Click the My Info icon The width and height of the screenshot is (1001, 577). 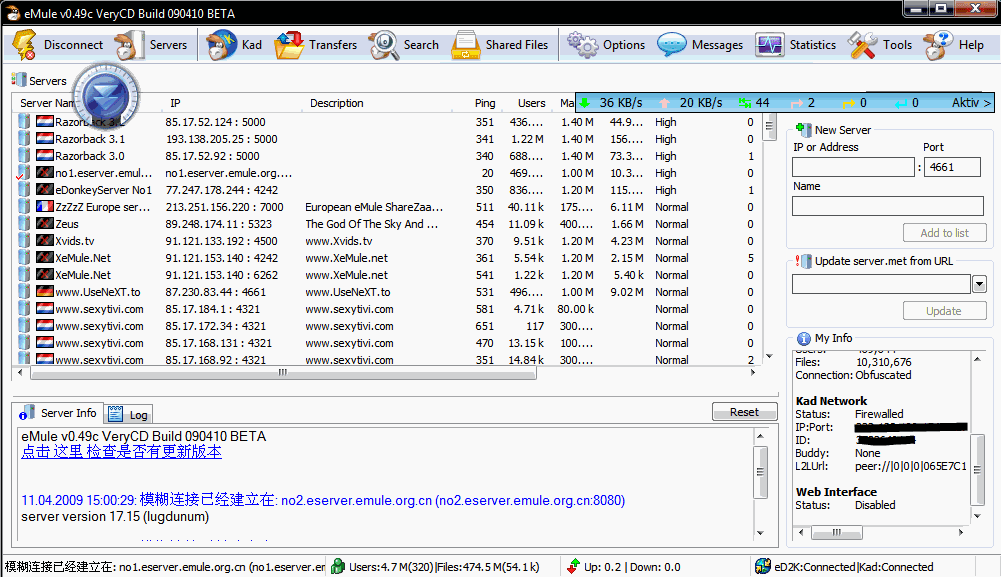(x=804, y=338)
